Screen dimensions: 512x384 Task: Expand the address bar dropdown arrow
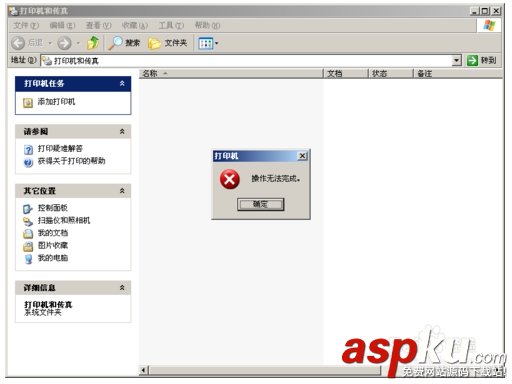pos(456,61)
